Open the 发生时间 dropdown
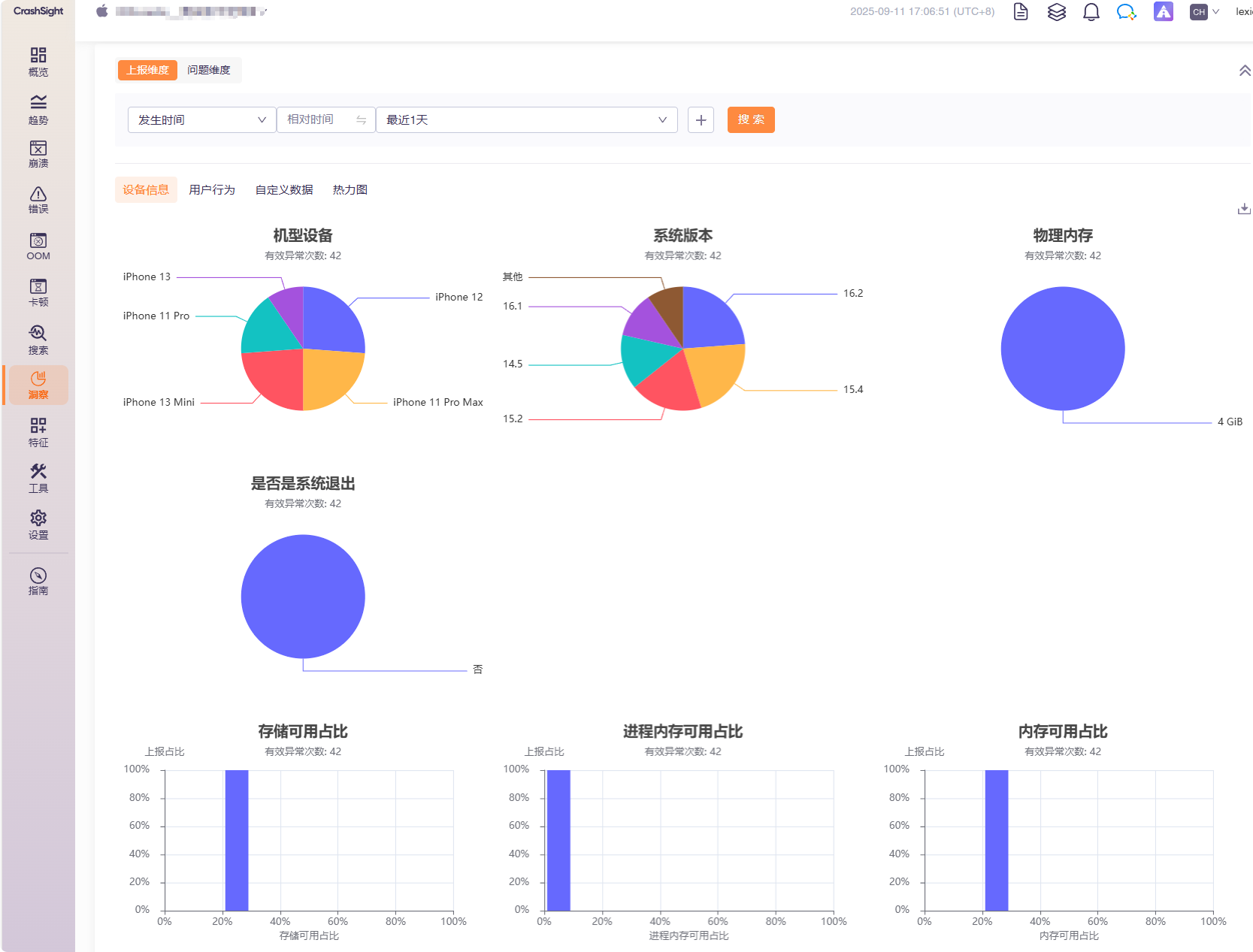 201,120
